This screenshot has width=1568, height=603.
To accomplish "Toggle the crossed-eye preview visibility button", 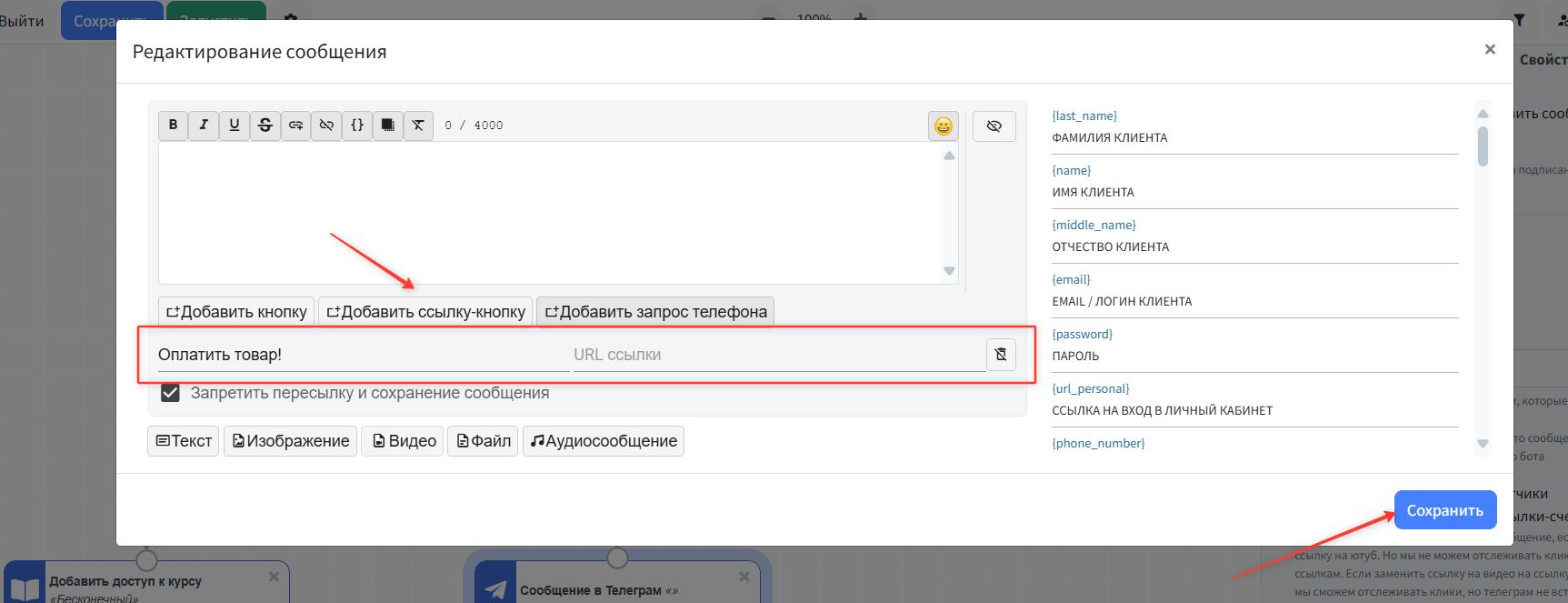I will pyautogui.click(x=994, y=126).
